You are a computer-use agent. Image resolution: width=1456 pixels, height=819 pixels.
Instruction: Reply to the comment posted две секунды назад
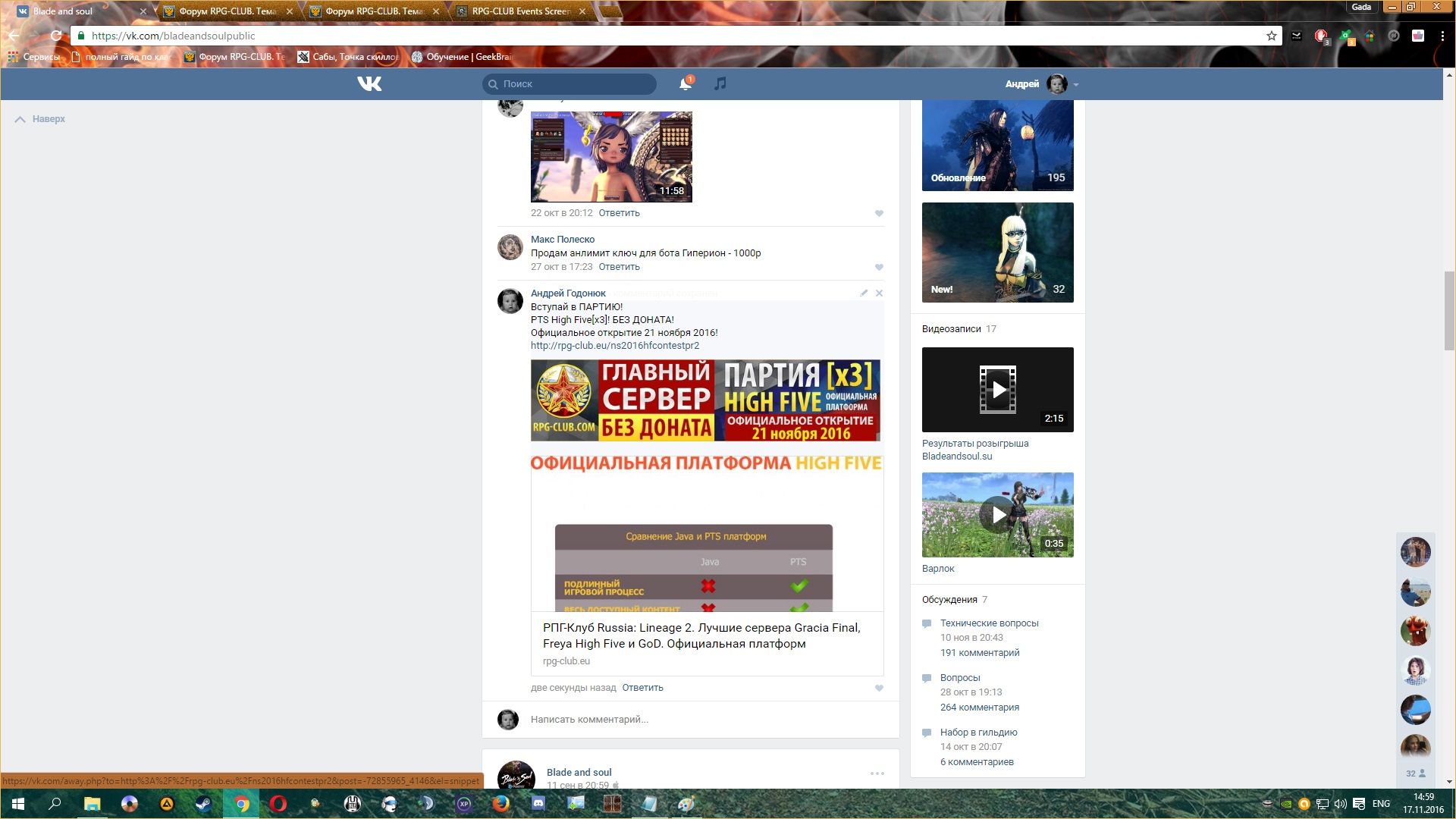click(642, 688)
